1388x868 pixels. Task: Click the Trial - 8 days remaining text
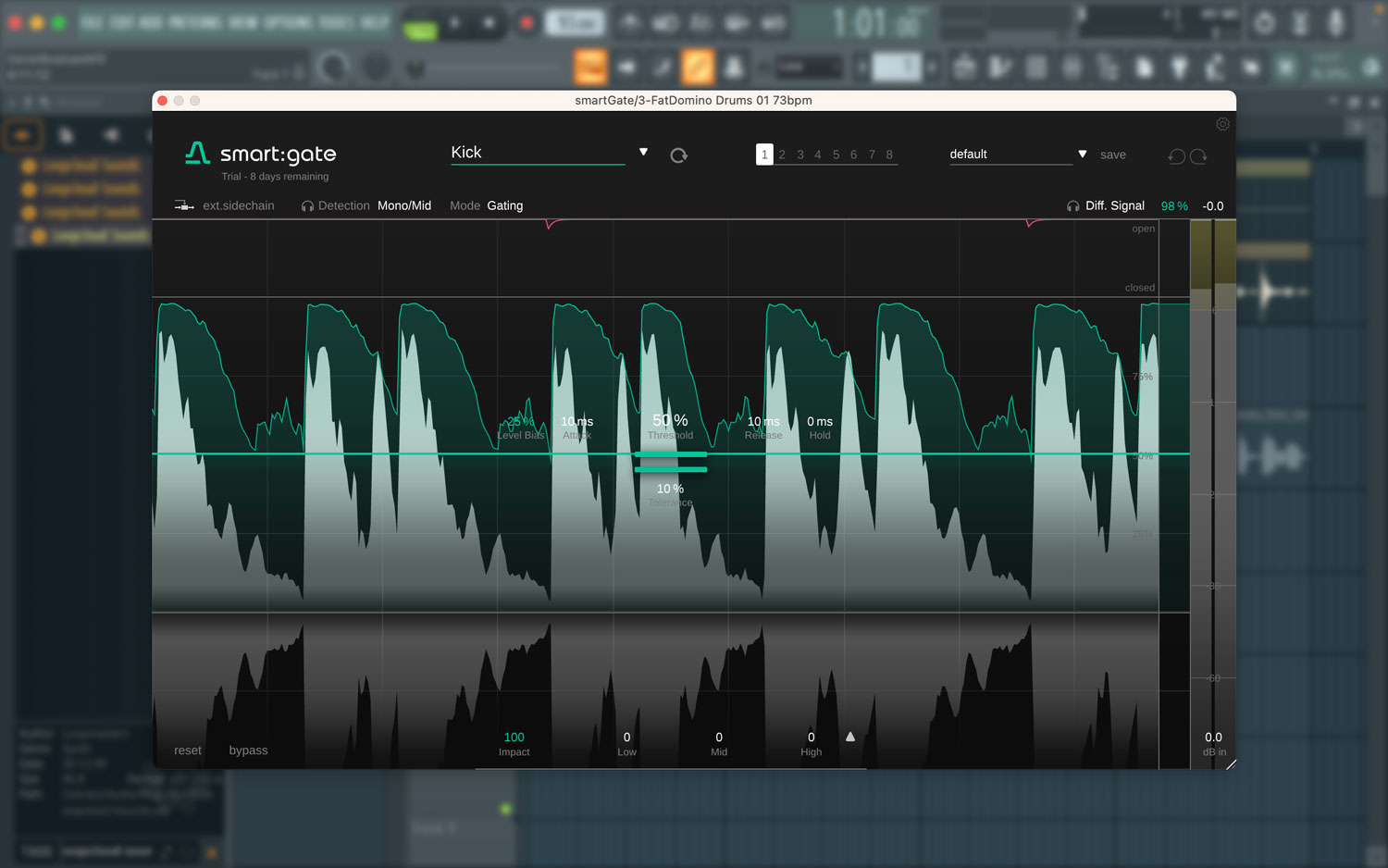click(275, 177)
